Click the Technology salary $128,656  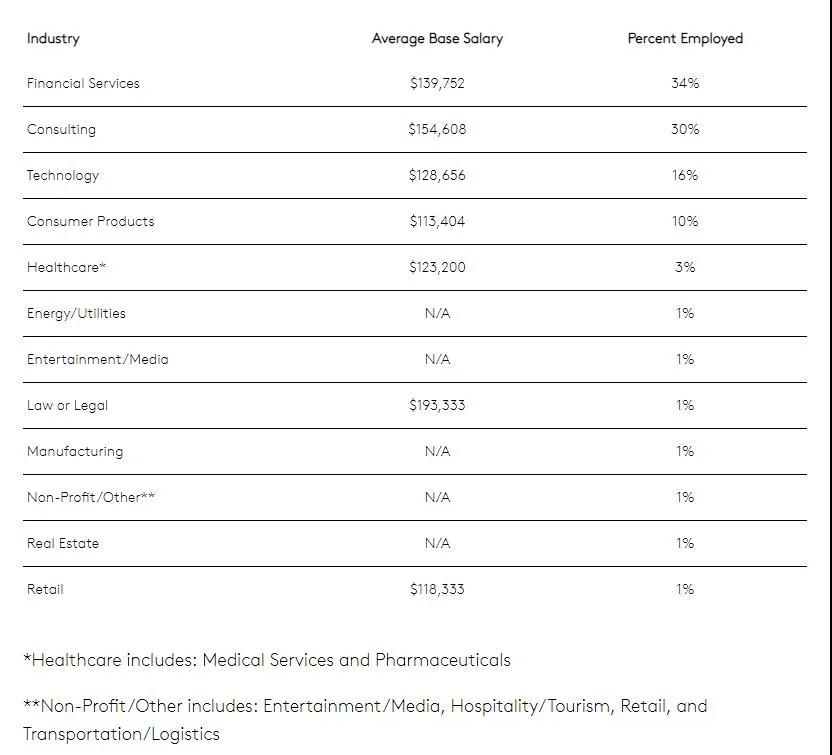click(437, 175)
